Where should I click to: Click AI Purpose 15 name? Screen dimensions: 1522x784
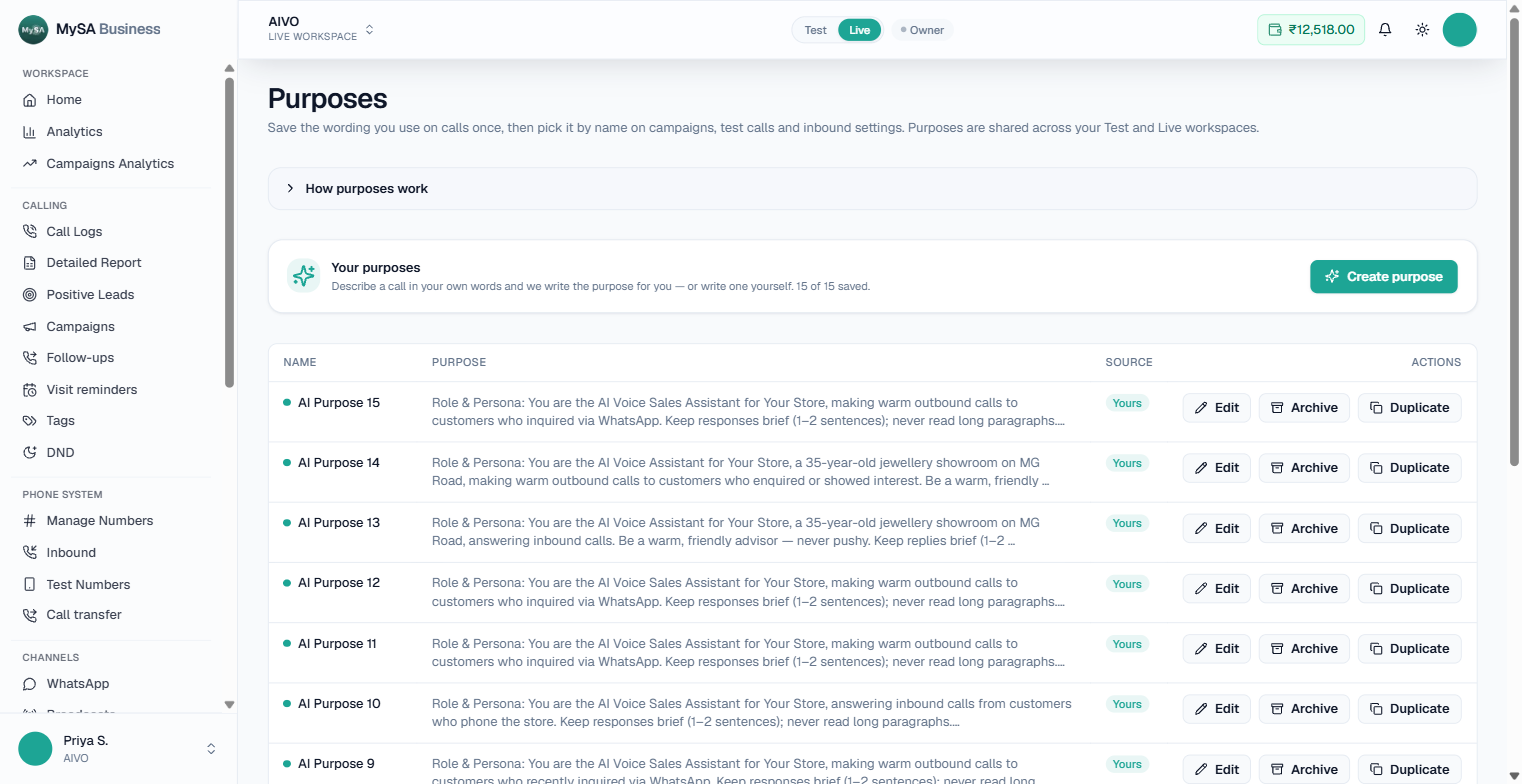pyautogui.click(x=339, y=403)
